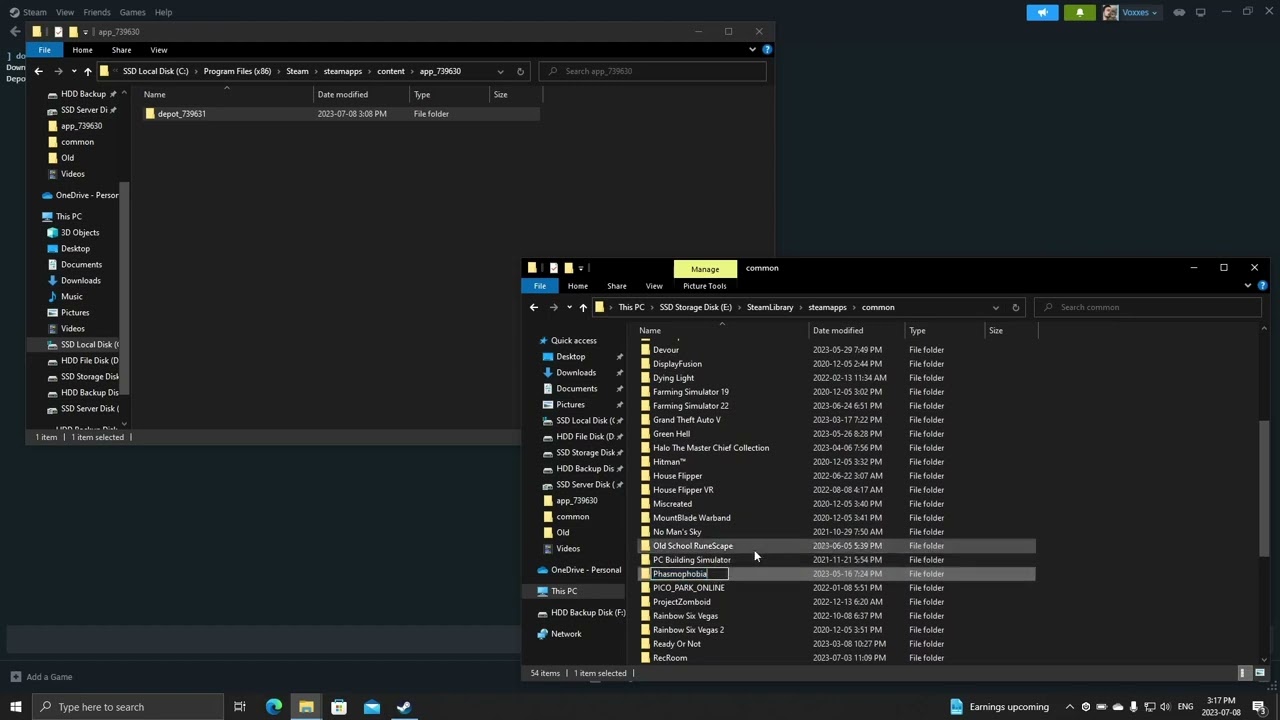Expand ribbon chevron in app_739630 window
Viewport: 1280px width, 720px height.
point(752,49)
